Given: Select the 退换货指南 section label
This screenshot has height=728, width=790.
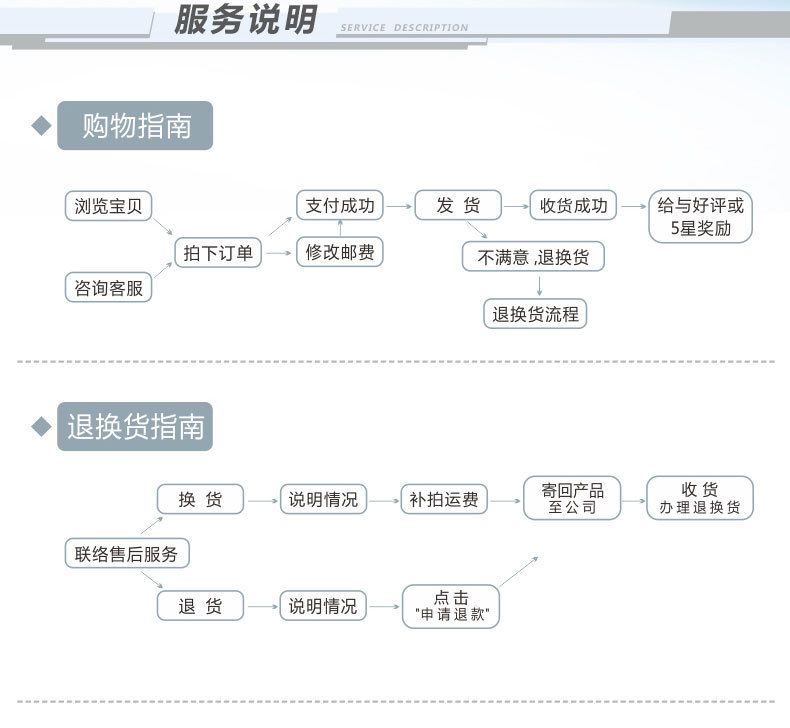Looking at the screenshot, I should pyautogui.click(x=135, y=426).
